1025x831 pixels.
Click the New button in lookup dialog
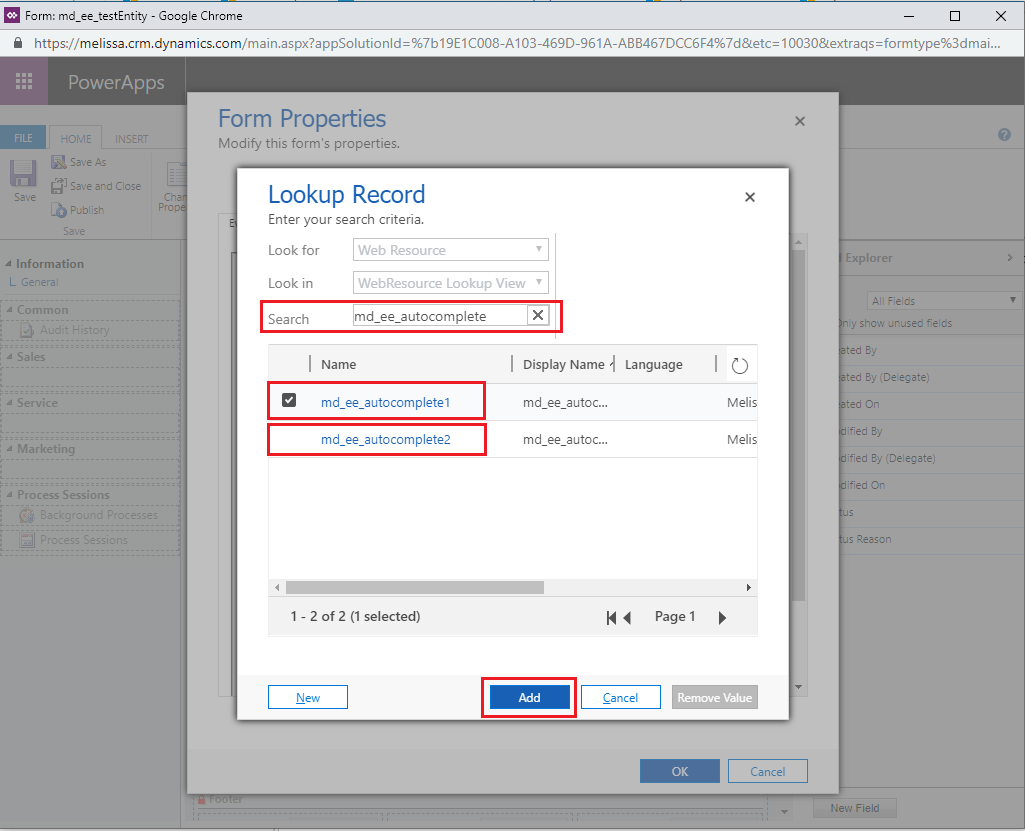pyautogui.click(x=308, y=697)
